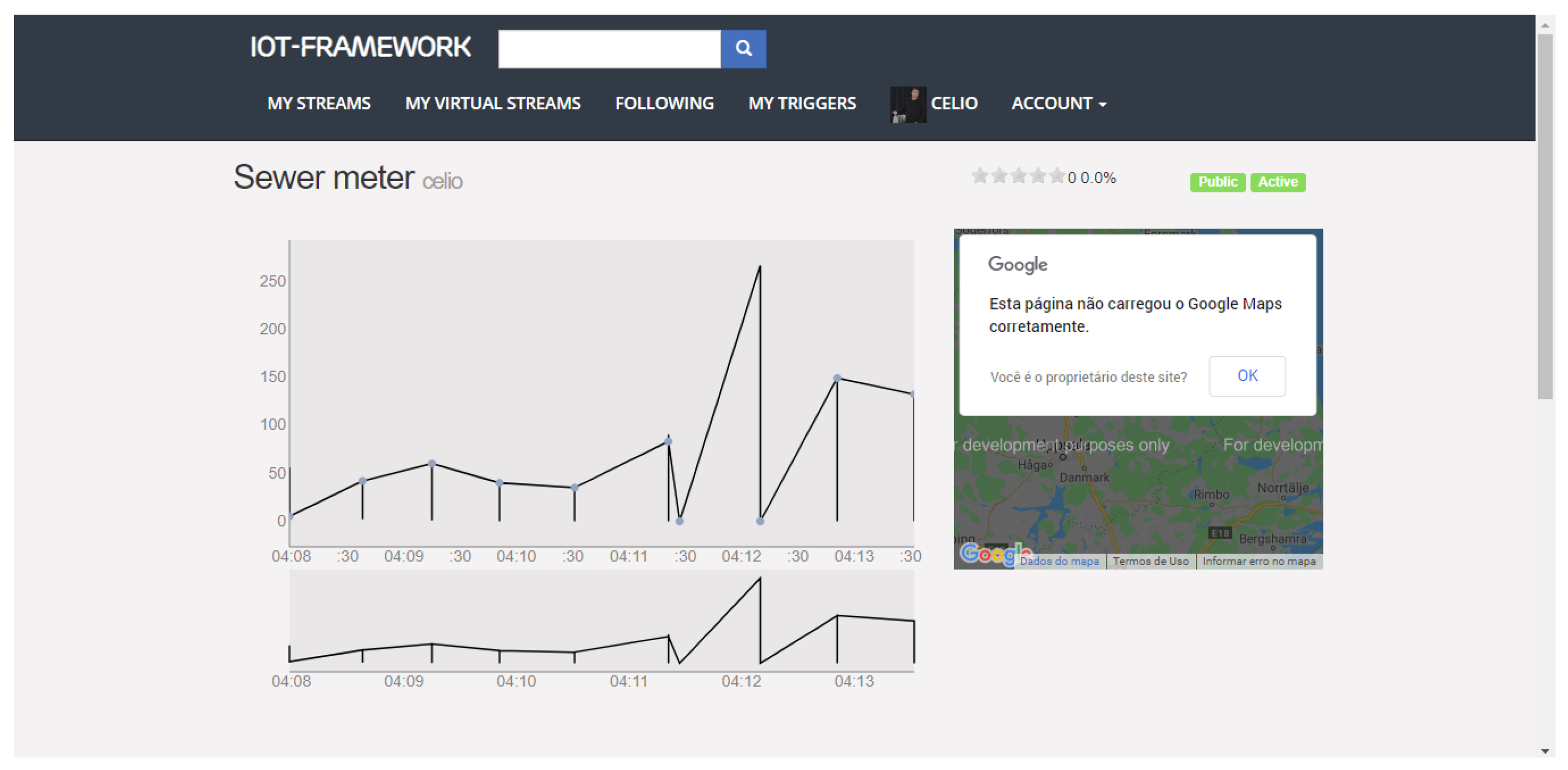Rate the stream with the fifth star

click(1057, 177)
